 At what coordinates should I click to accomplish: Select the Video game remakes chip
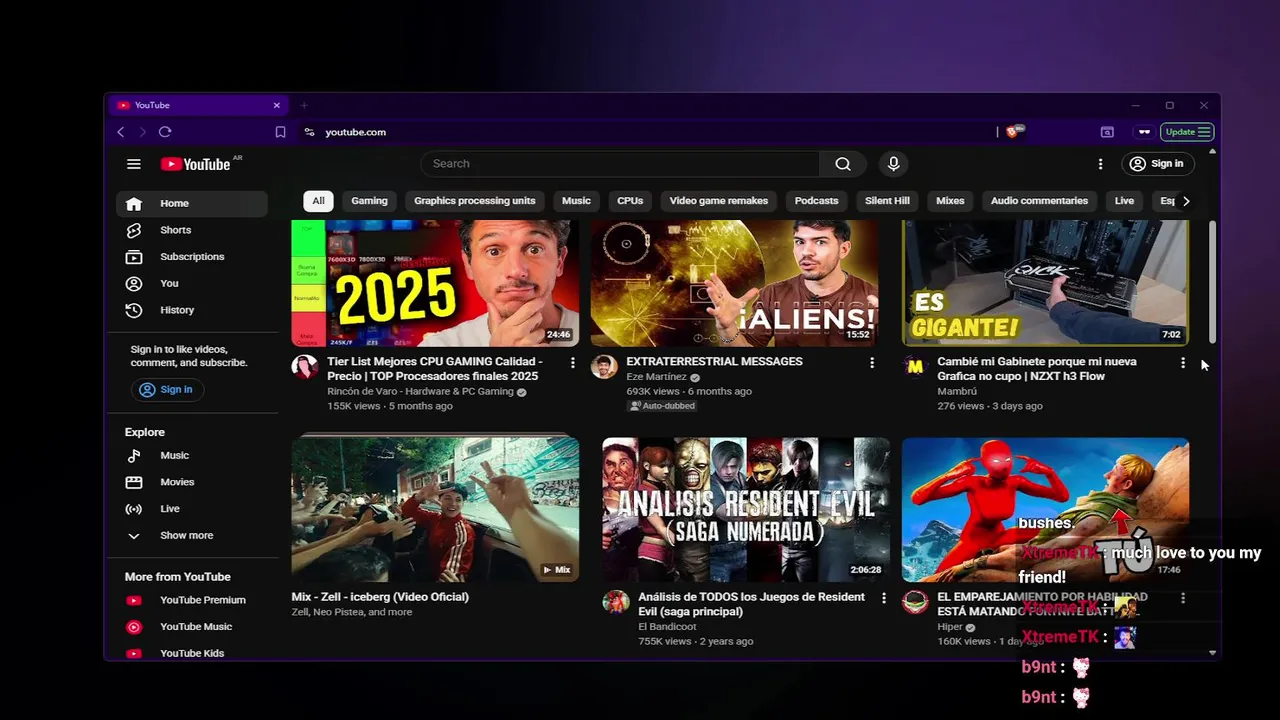pos(719,201)
